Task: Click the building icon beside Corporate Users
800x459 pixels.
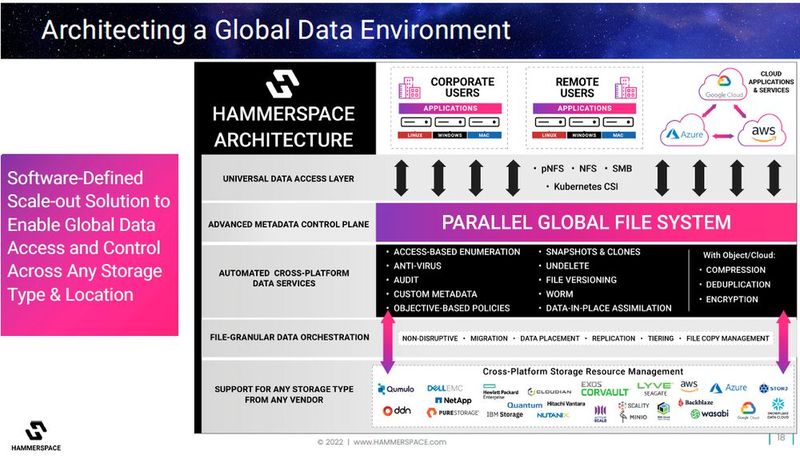Action: click(410, 88)
